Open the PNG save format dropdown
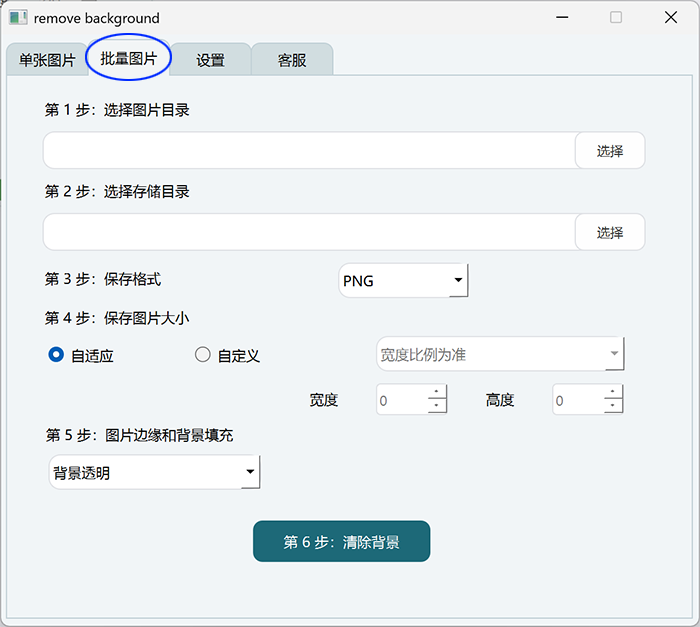 pos(403,280)
